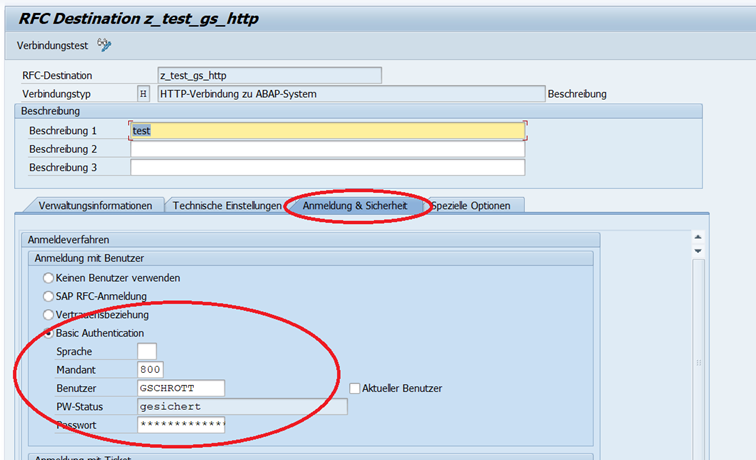756x460 pixels.
Task: Click the Sprache input field
Action: 147,351
